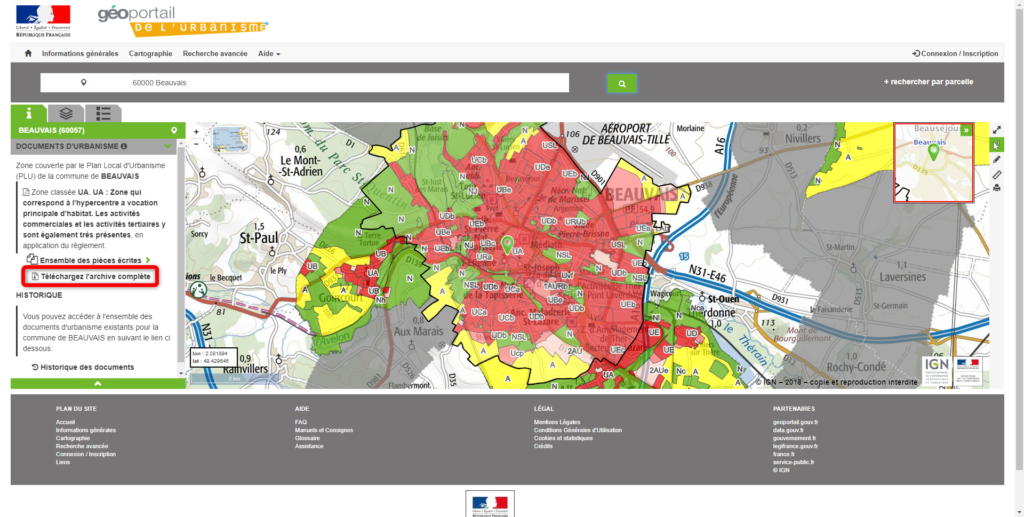The image size is (1024, 517).
Task: Click 'Téléchargez l'archive complète'
Action: [91, 277]
